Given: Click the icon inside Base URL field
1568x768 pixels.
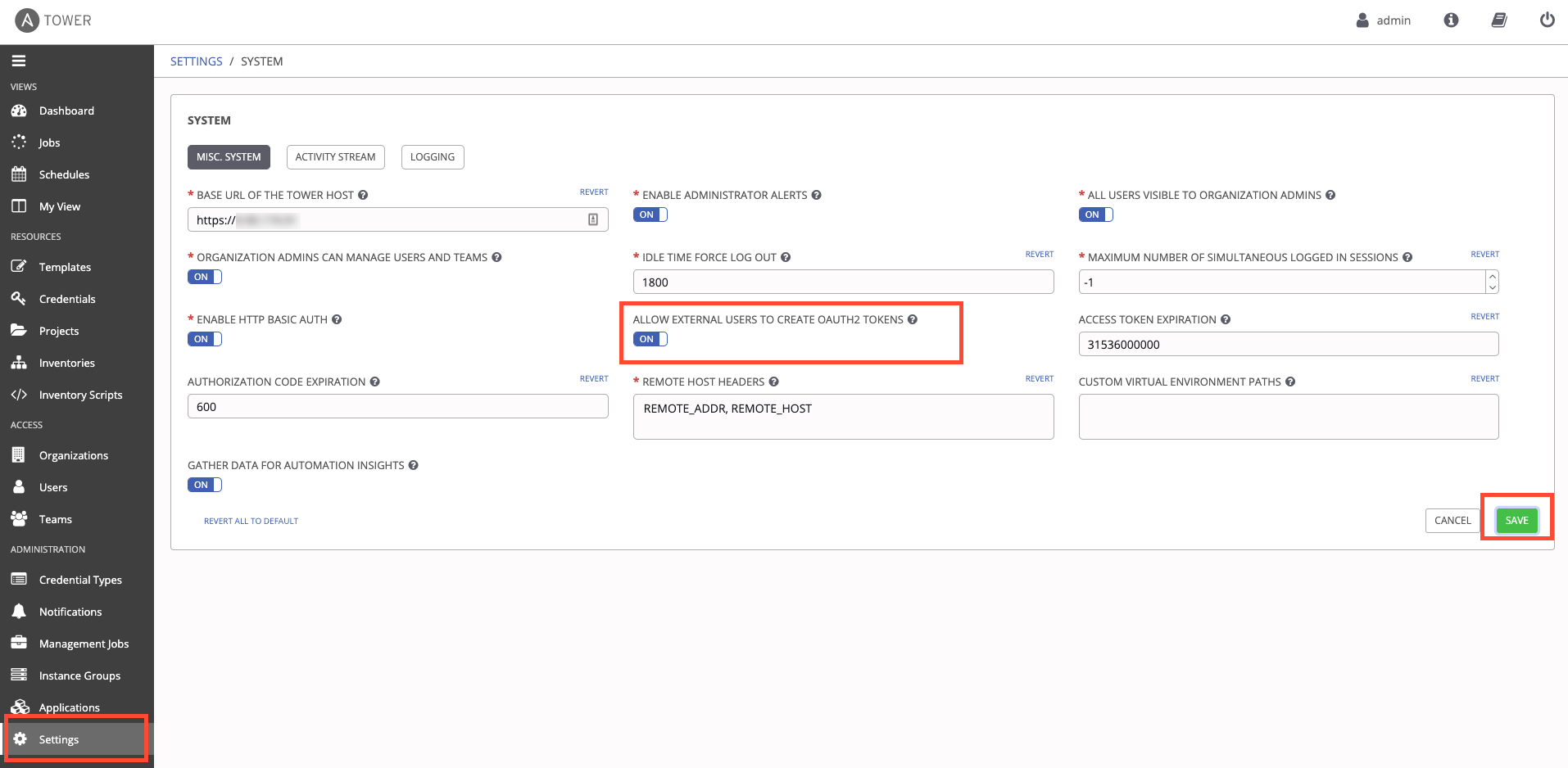Looking at the screenshot, I should coord(592,219).
